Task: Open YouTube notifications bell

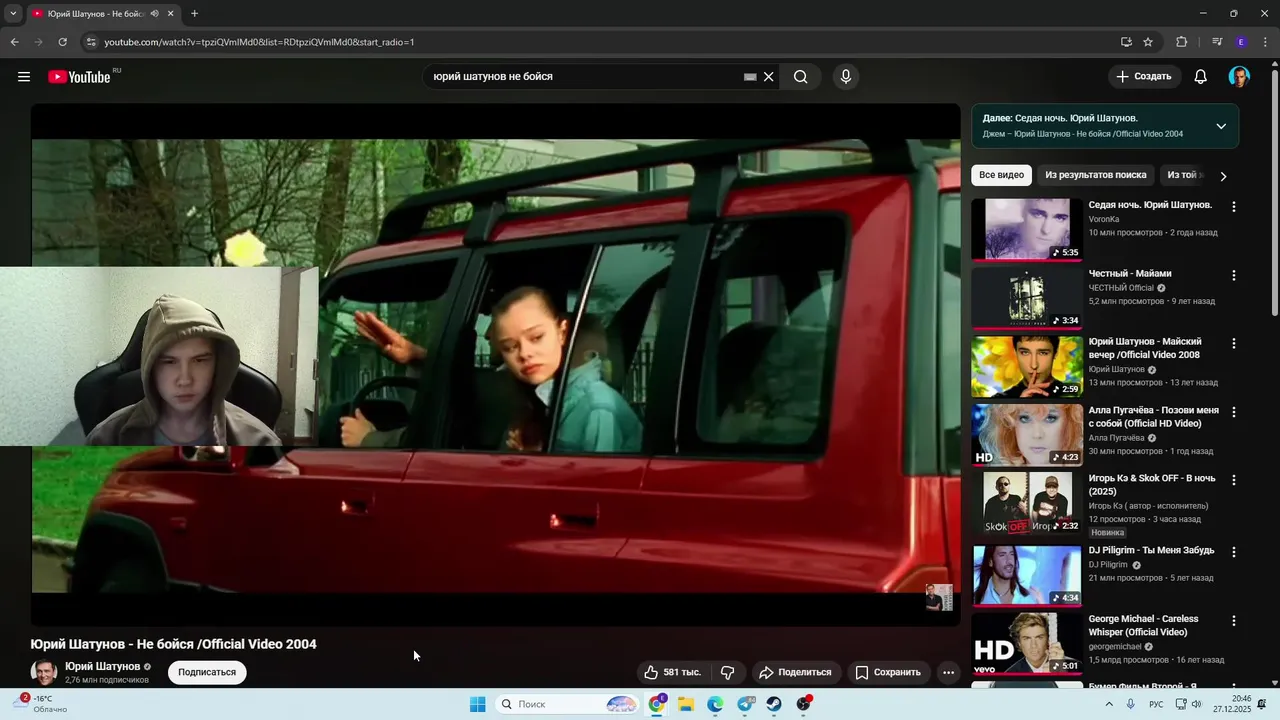Action: 1201,77
